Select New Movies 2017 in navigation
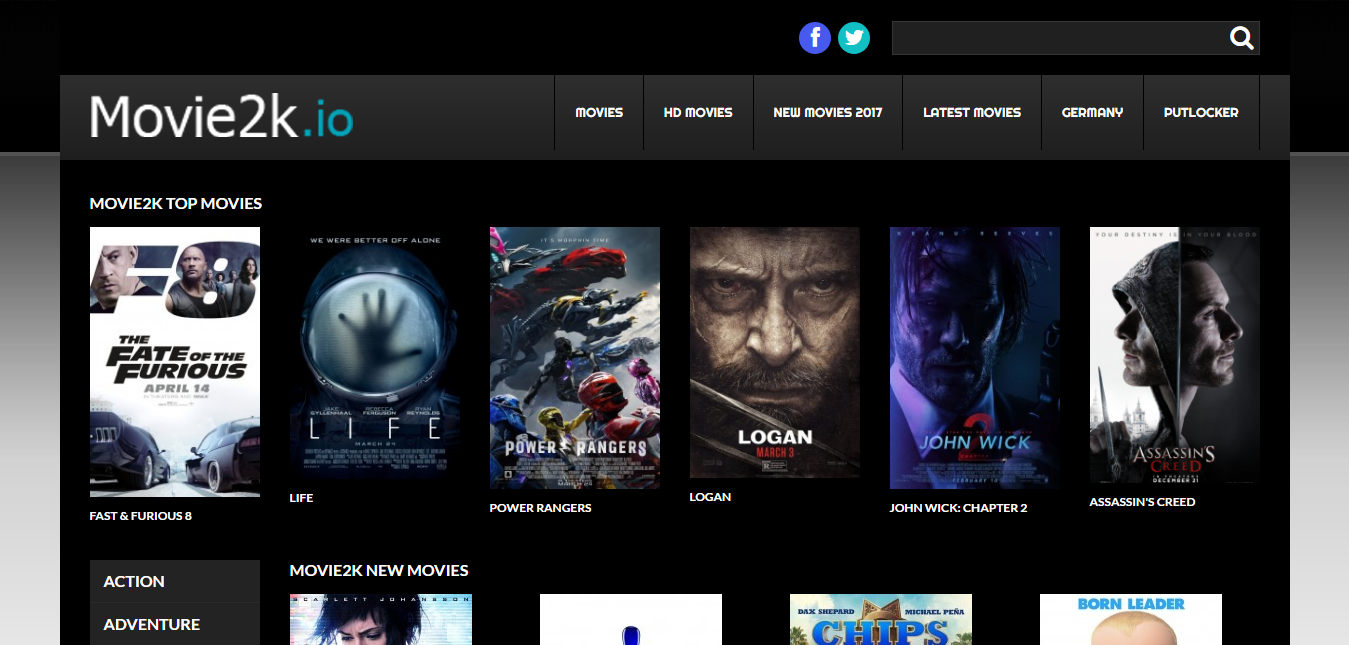Image resolution: width=1349 pixels, height=645 pixels. (x=828, y=112)
